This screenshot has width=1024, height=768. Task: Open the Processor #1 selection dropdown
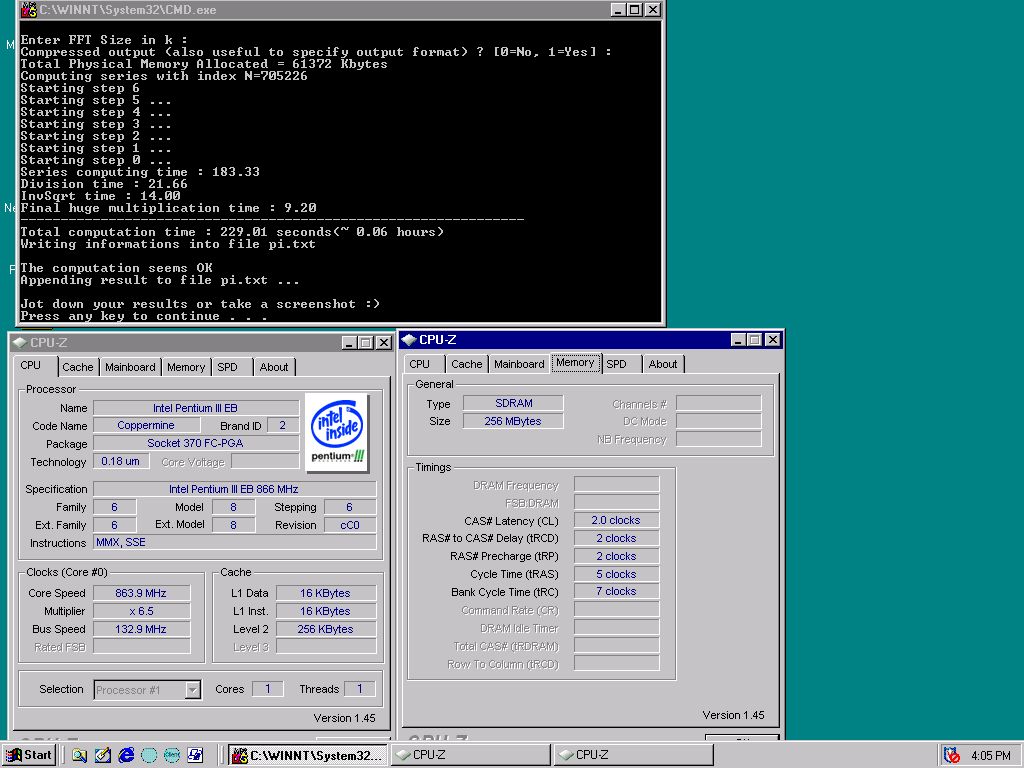[x=148, y=690]
